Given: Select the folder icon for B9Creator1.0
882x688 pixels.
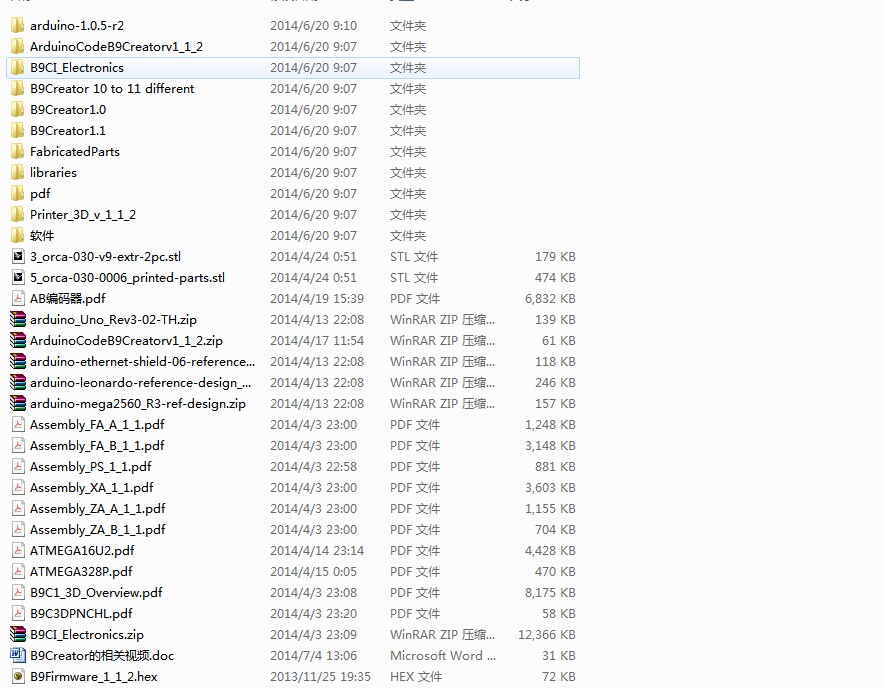Looking at the screenshot, I should [x=17, y=109].
